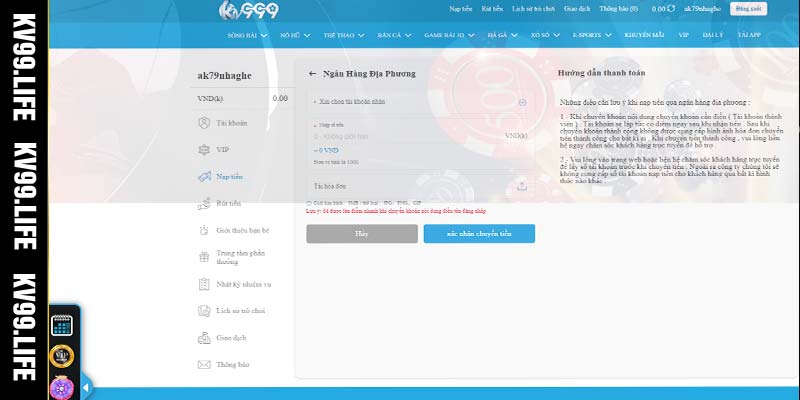This screenshot has width=800, height=400.
Task: Open the receiving account selection dropdown
Action: (x=522, y=102)
